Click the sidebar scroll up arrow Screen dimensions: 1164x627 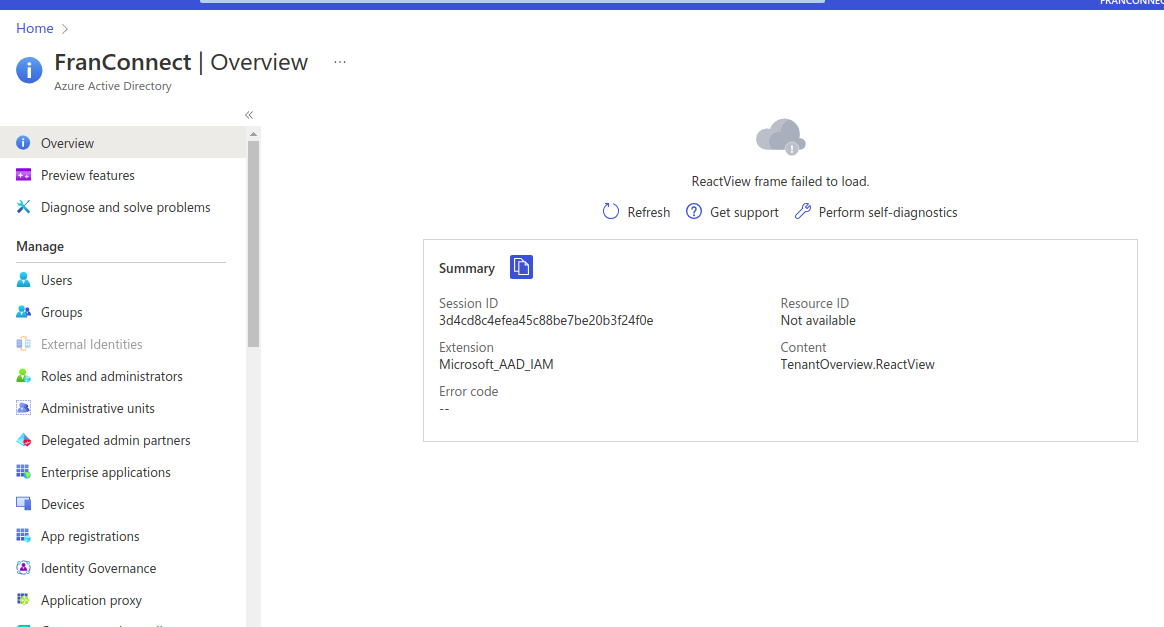click(x=253, y=134)
